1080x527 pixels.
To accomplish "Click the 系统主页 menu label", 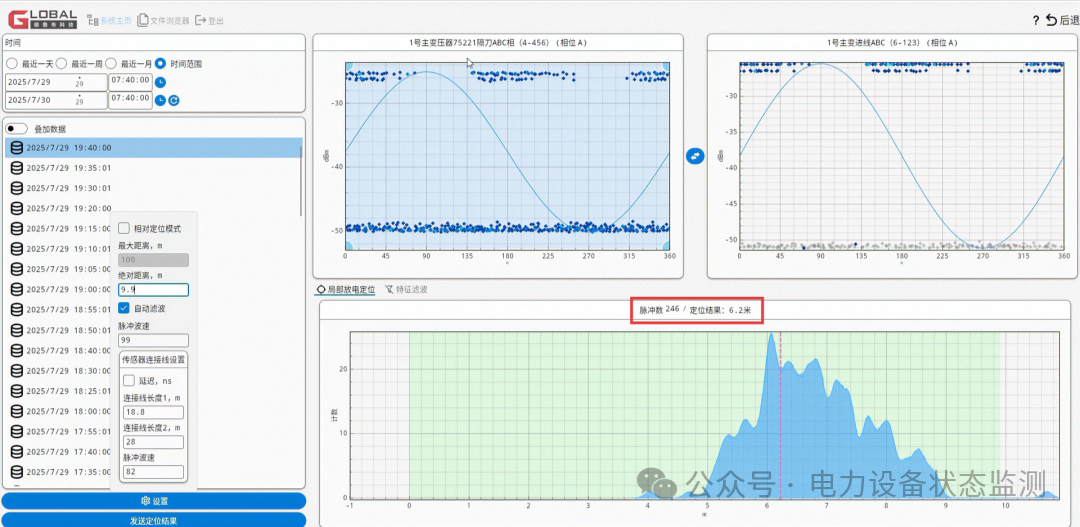I will pyautogui.click(x=115, y=21).
